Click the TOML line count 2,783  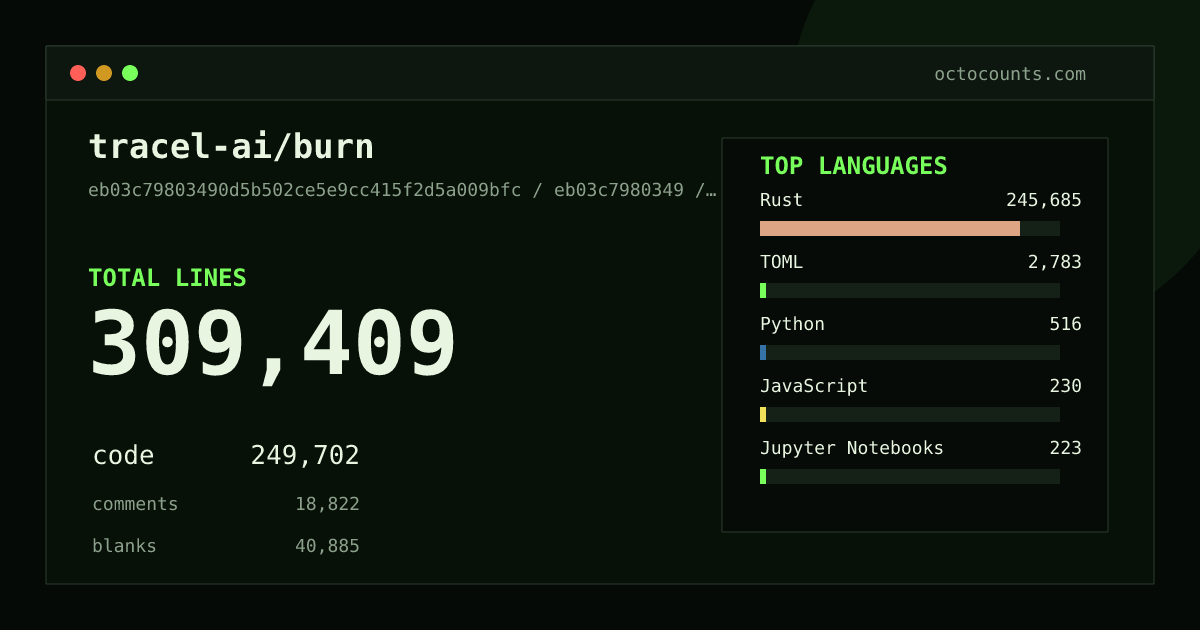coord(1055,262)
